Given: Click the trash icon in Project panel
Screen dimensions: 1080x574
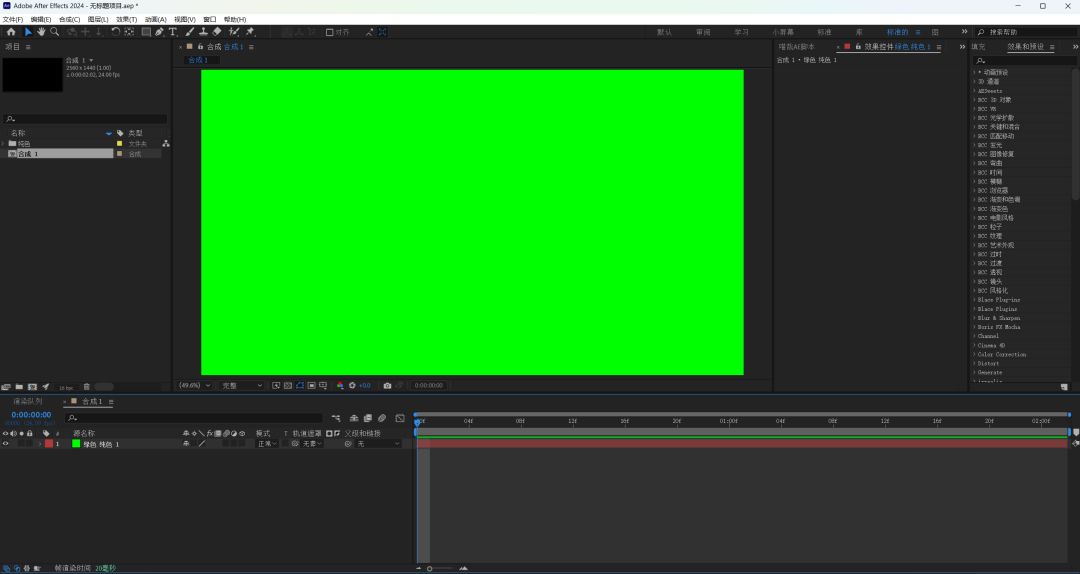Looking at the screenshot, I should [86, 386].
